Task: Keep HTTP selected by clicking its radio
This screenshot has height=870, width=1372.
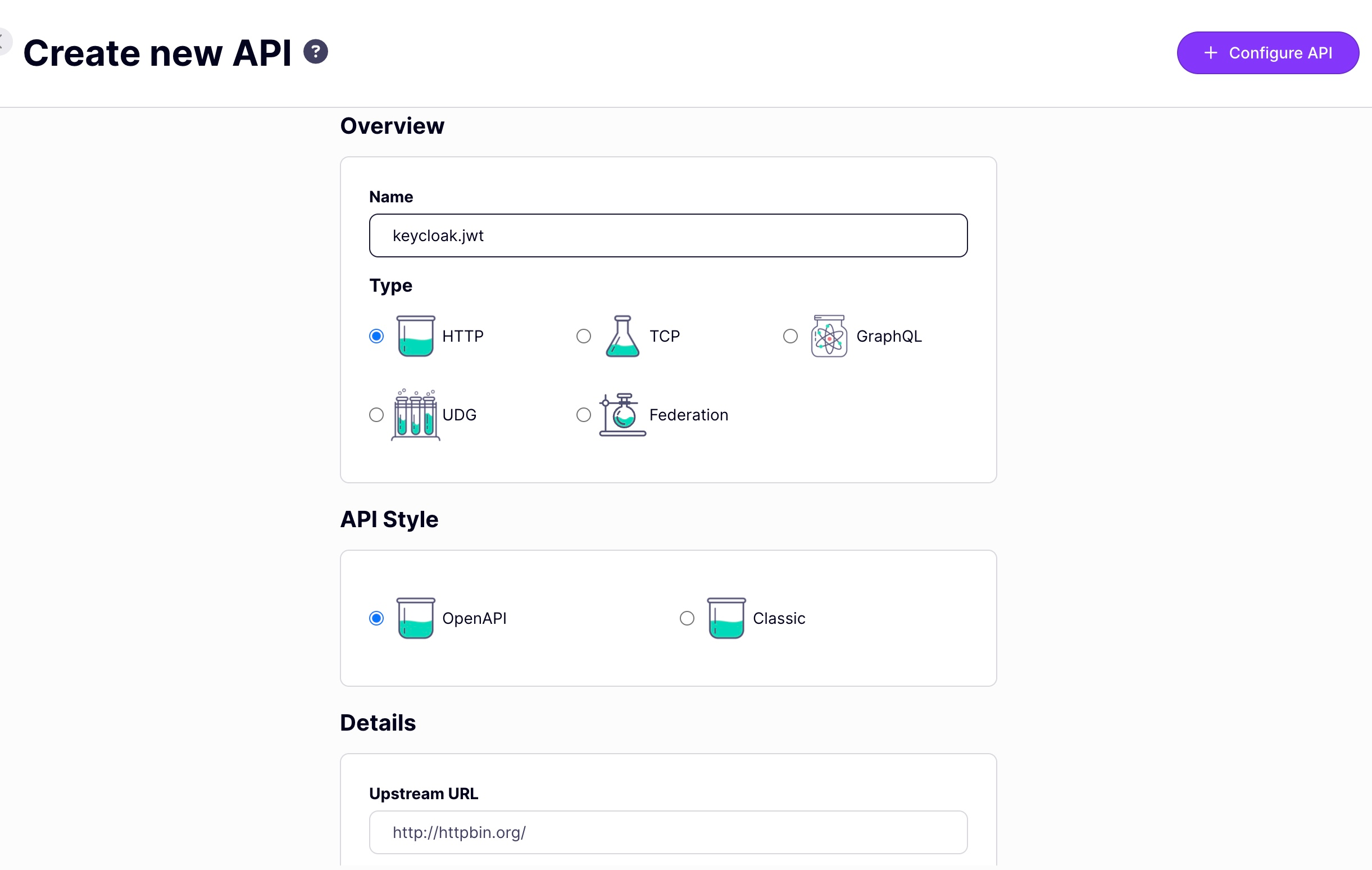Action: [x=376, y=336]
